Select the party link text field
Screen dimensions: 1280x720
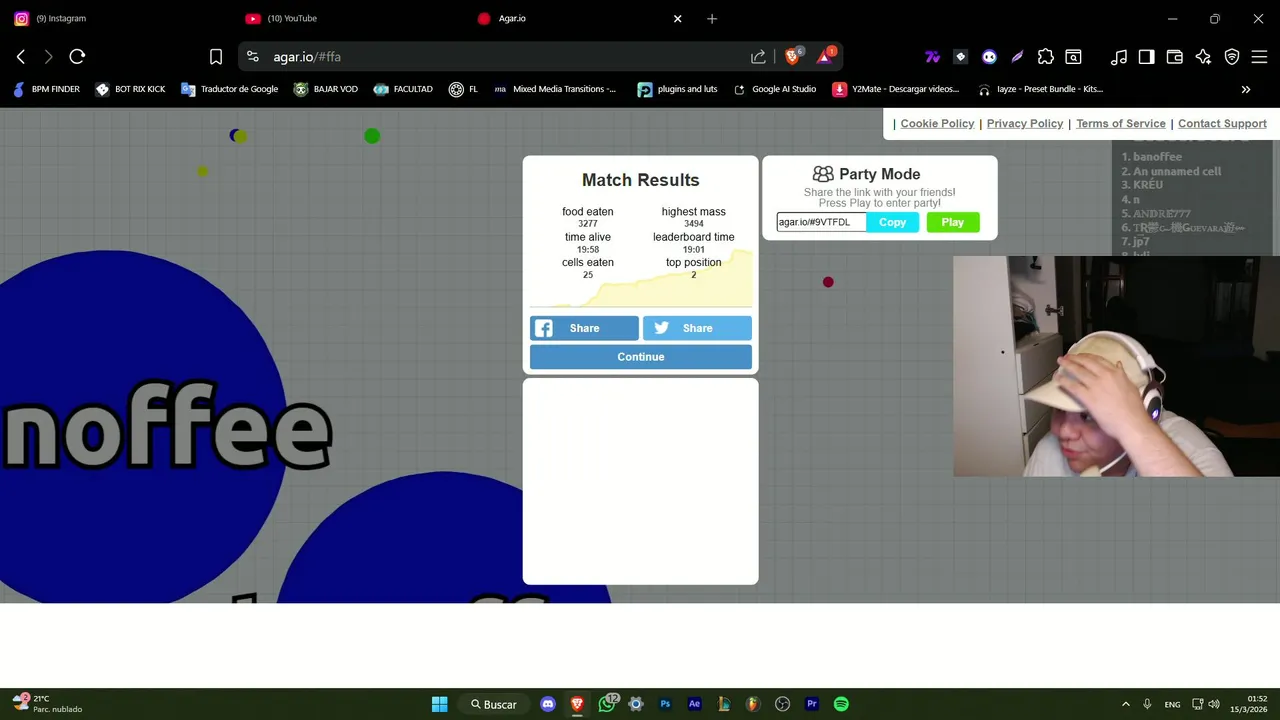[x=821, y=222]
